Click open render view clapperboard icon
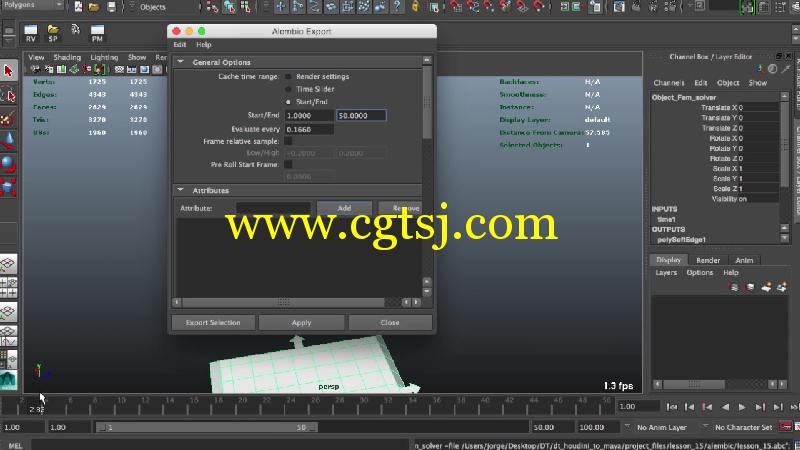This screenshot has height=450, width=800. 619,7
